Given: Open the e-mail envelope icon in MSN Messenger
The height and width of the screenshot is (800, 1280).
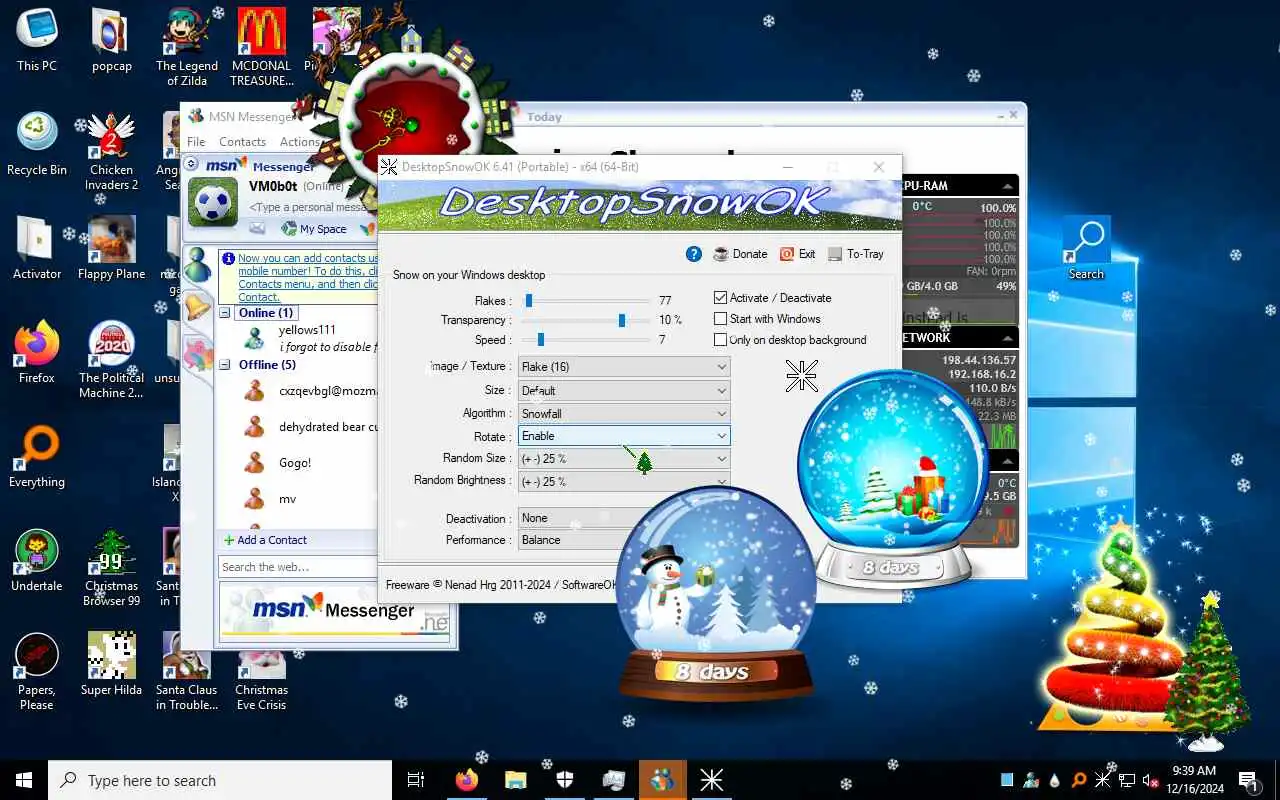Looking at the screenshot, I should (257, 229).
